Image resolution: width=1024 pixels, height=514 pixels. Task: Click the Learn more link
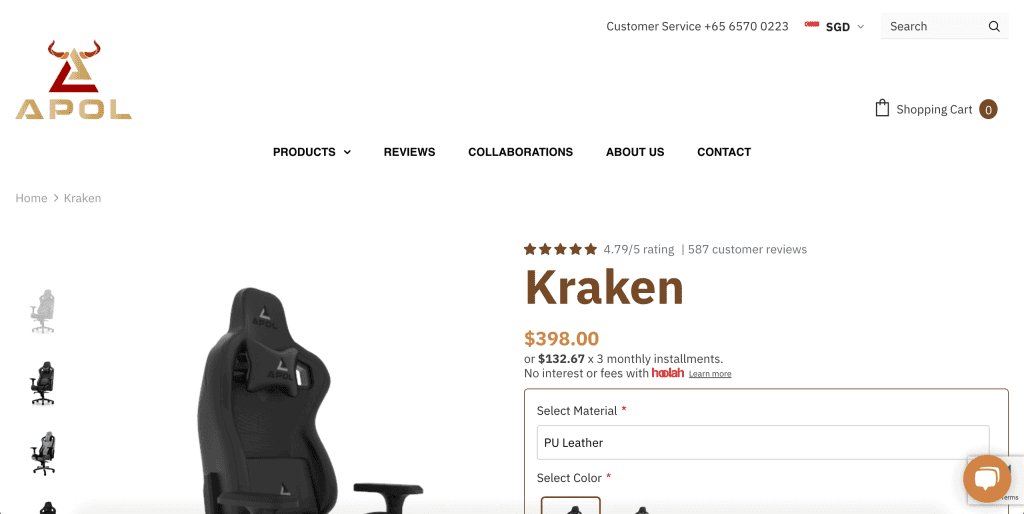710,374
